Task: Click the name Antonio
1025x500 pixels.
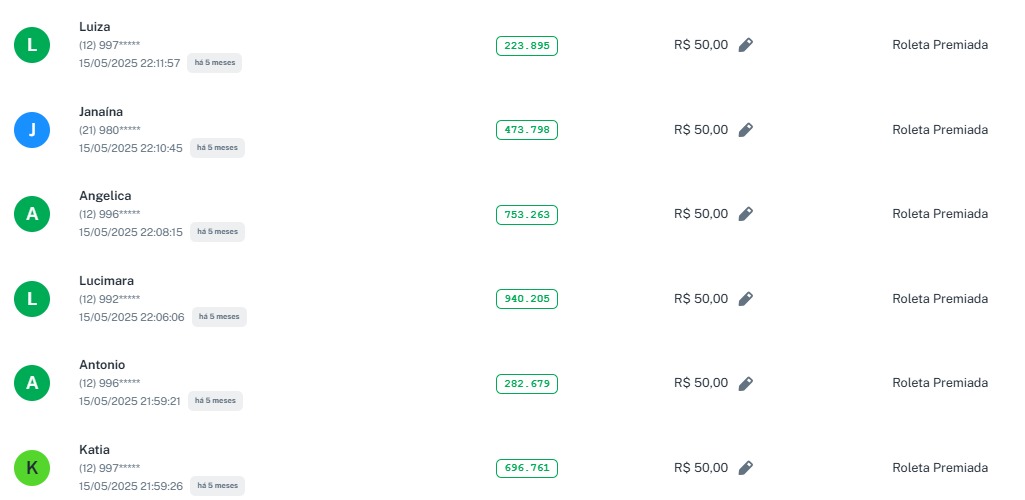Action: click(x=102, y=365)
